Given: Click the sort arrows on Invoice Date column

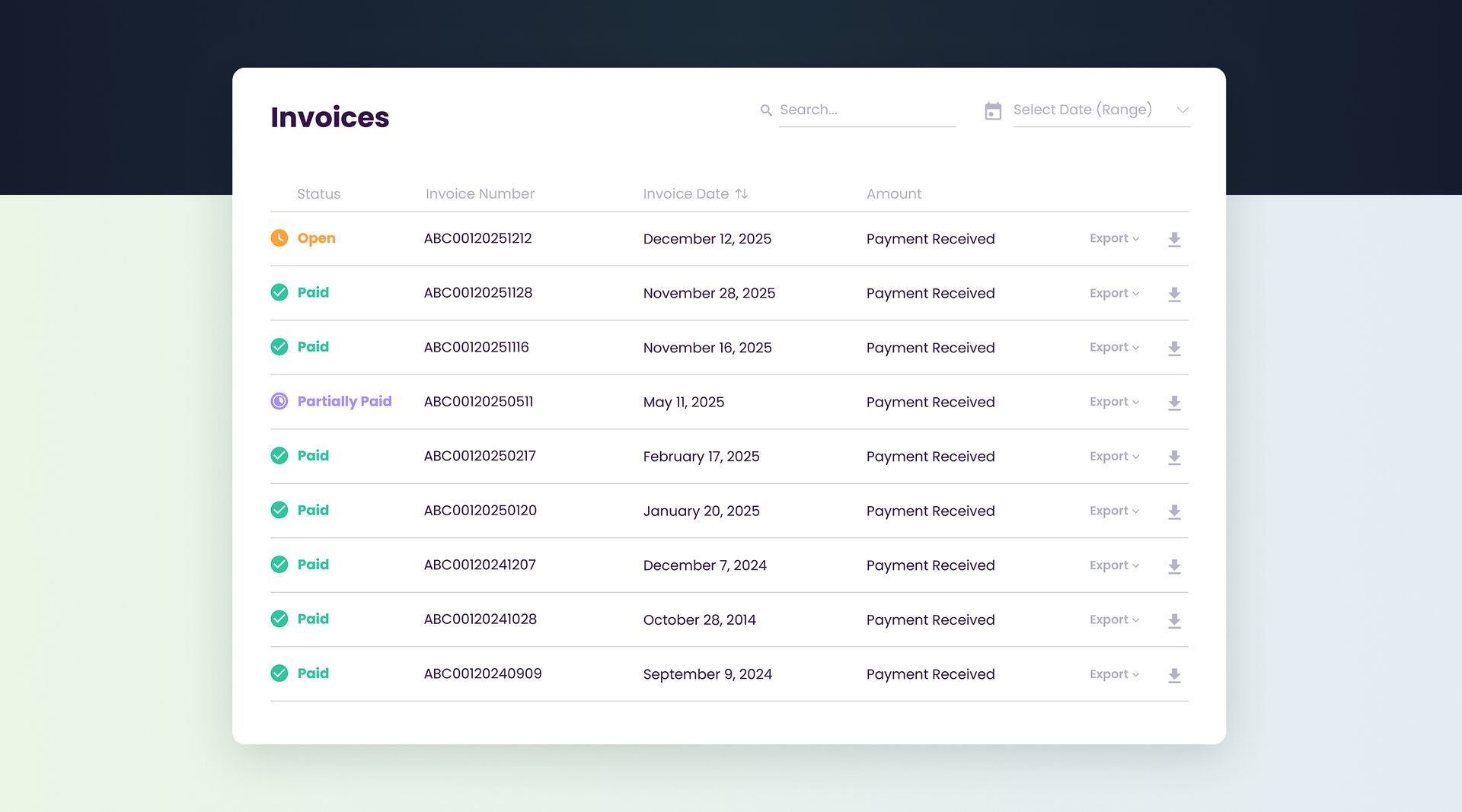Looking at the screenshot, I should pos(742,193).
